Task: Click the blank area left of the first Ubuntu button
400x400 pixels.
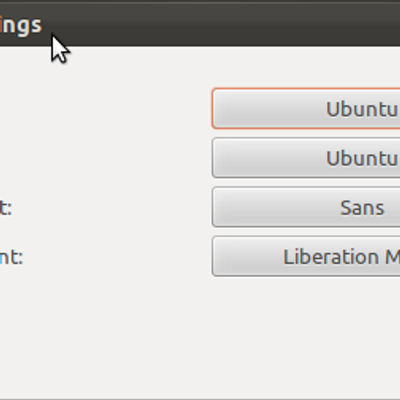Action: click(105, 108)
